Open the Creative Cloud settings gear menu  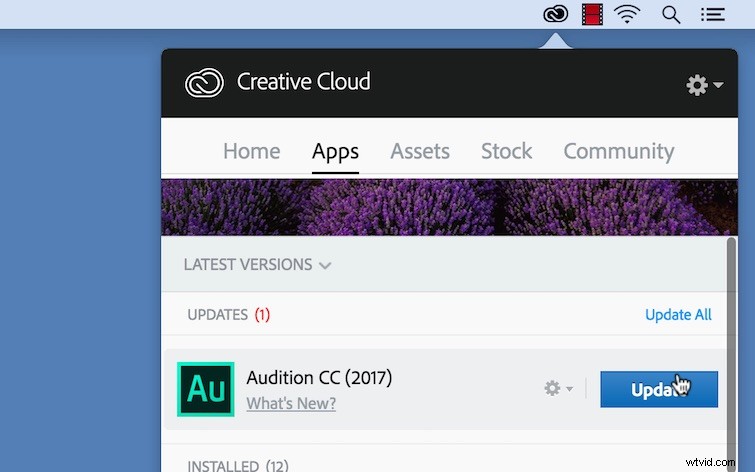click(x=704, y=85)
